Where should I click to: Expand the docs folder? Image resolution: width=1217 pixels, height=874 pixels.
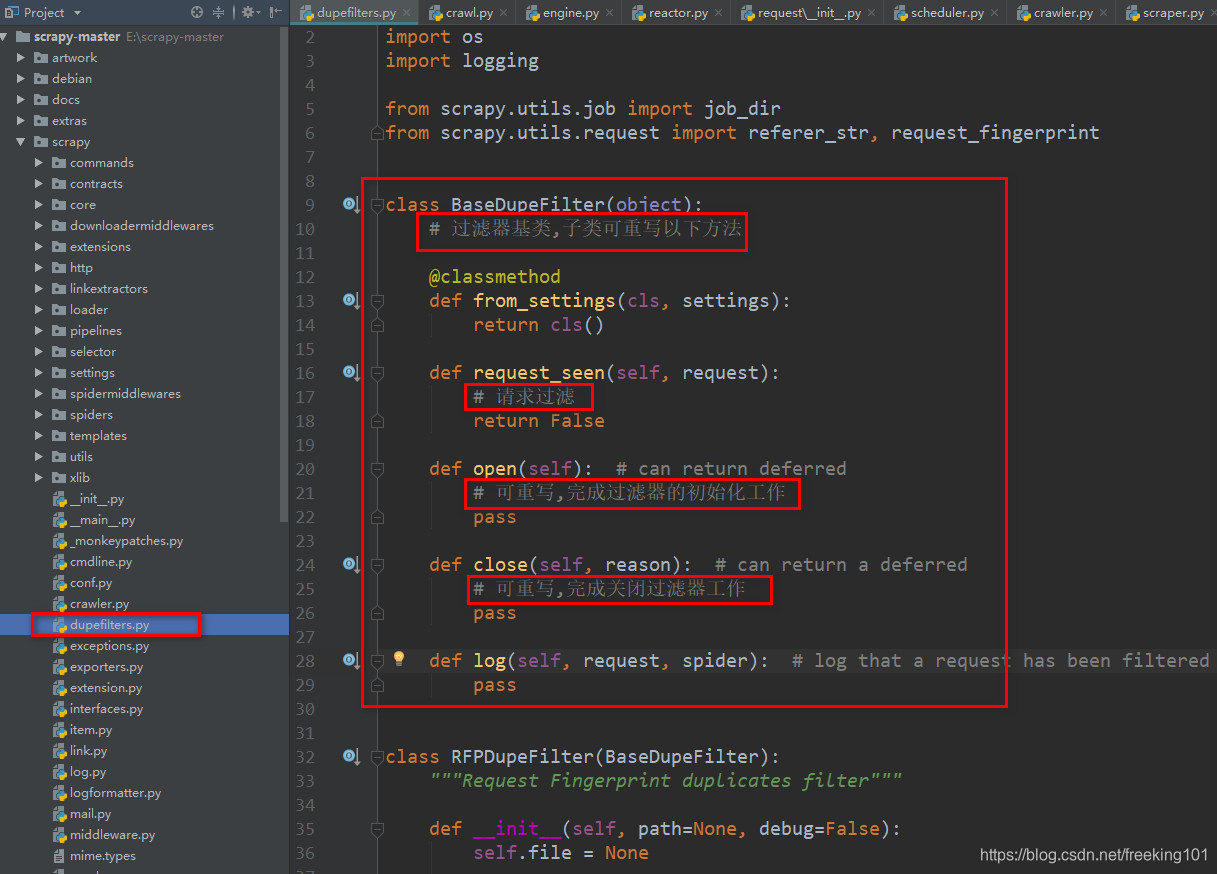pos(22,100)
